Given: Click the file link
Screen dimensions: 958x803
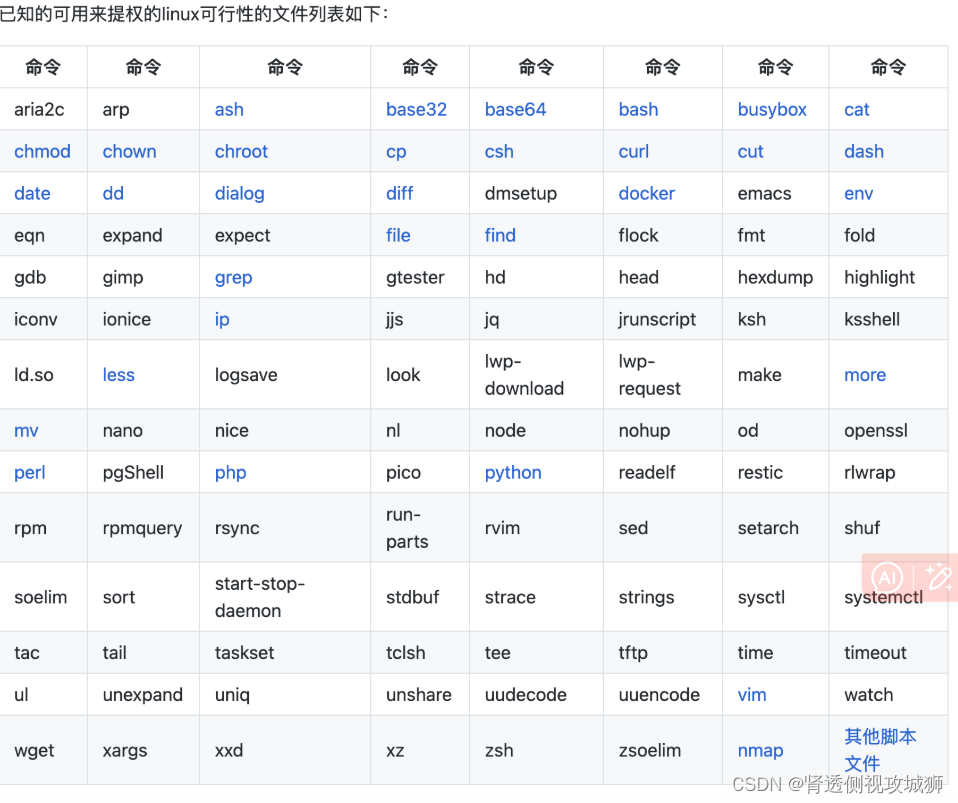Looking at the screenshot, I should (x=398, y=235).
